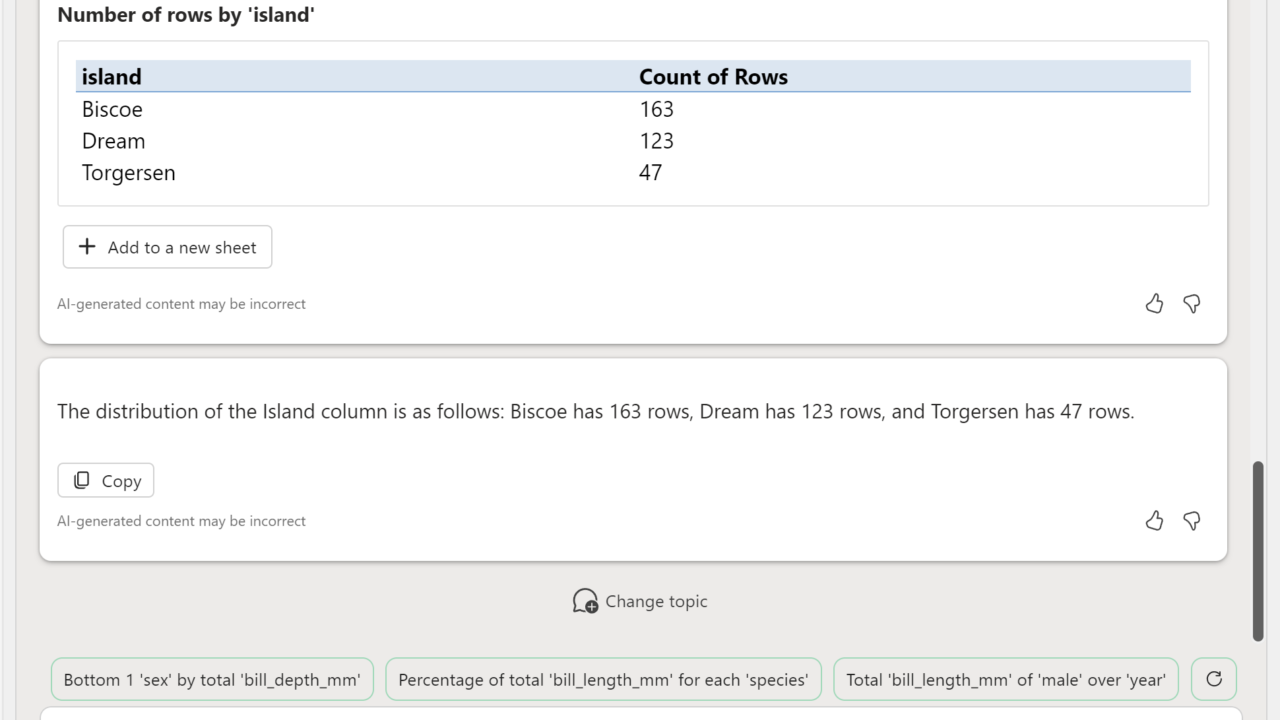Copy the distribution summary text
This screenshot has height=720, width=1280.
click(106, 481)
